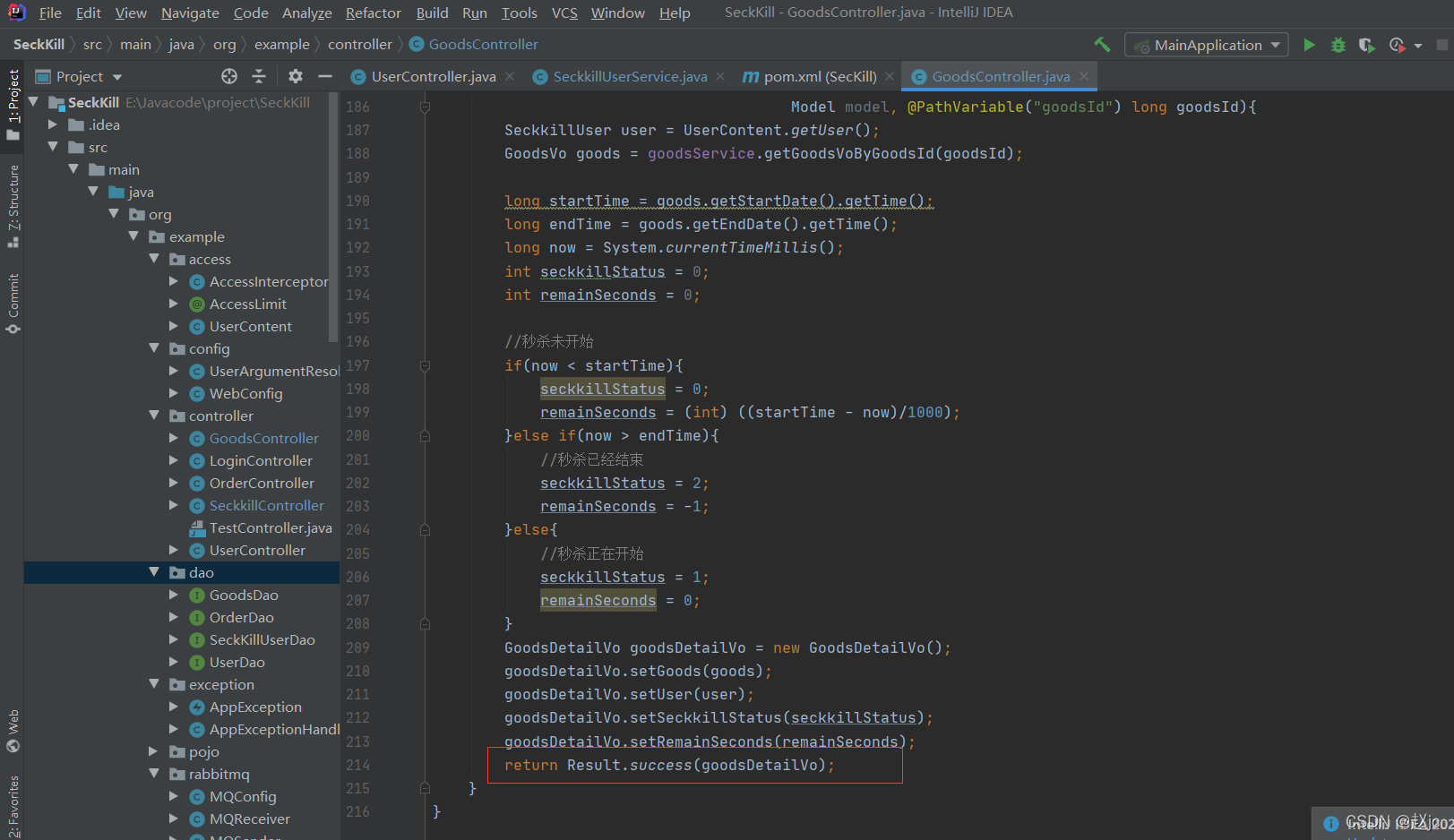Open the MainApplication run configuration dropdown

(1207, 45)
